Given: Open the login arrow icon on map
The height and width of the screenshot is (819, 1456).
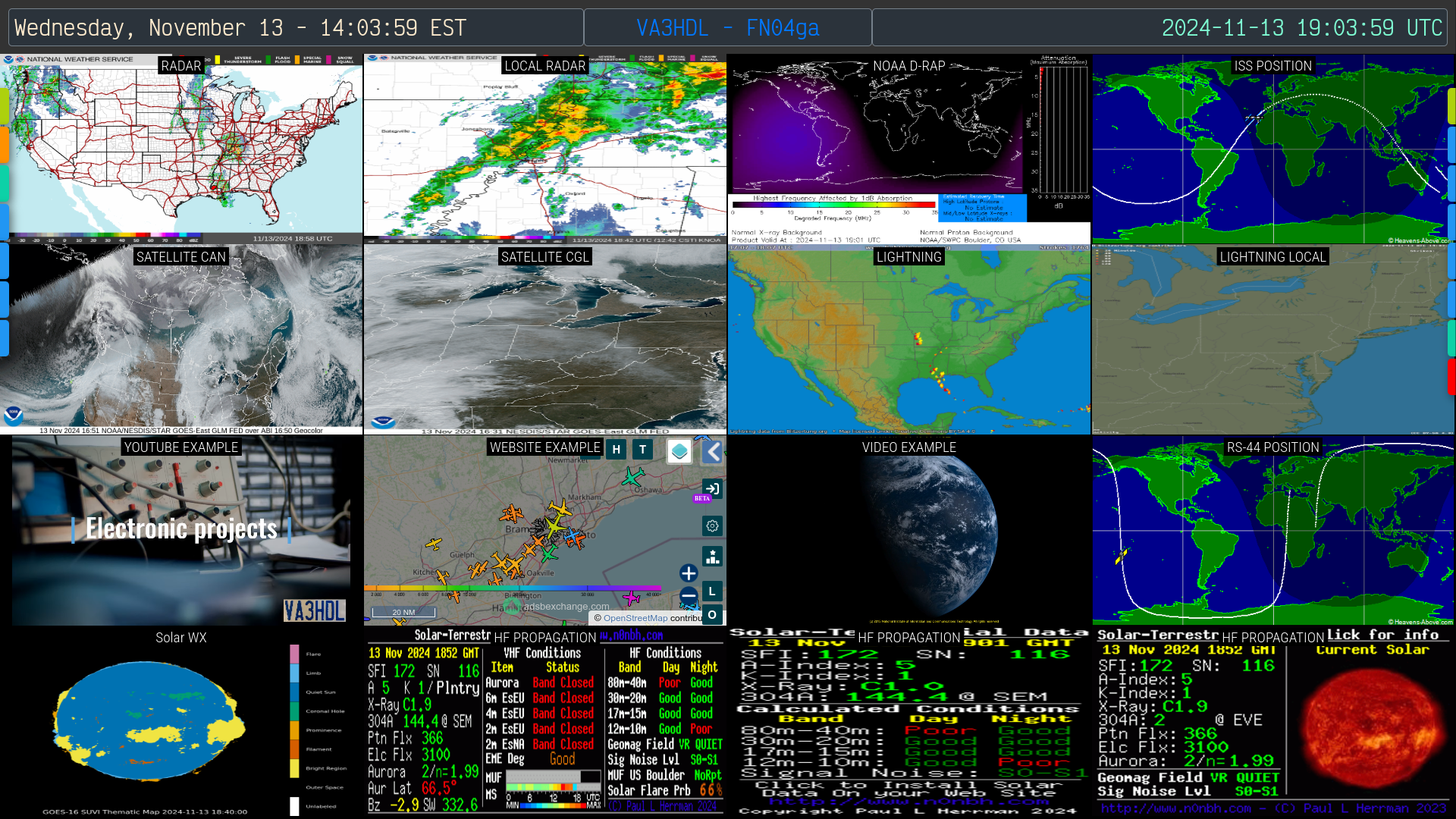Looking at the screenshot, I should pos(712,489).
